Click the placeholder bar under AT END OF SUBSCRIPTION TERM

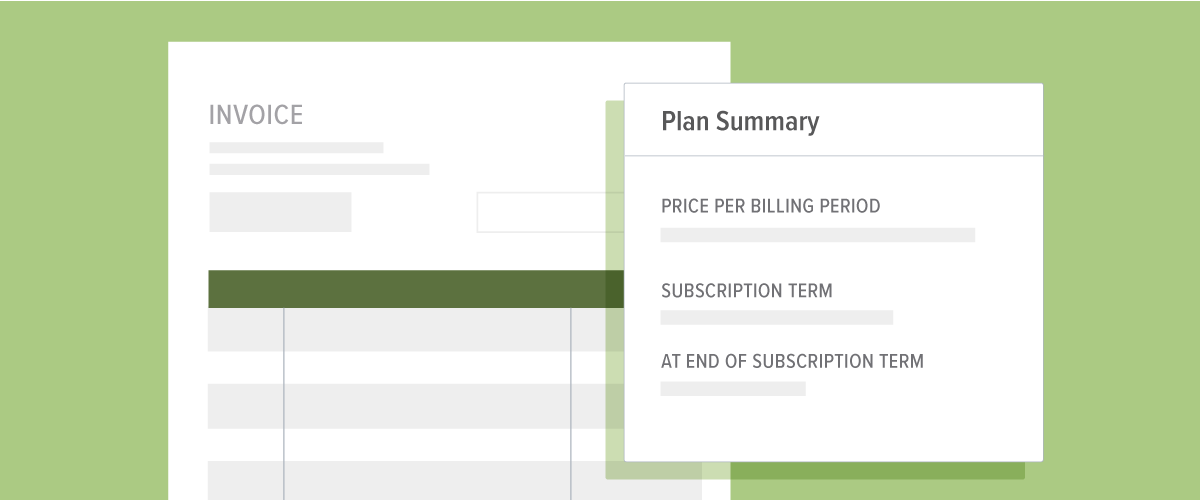point(733,388)
